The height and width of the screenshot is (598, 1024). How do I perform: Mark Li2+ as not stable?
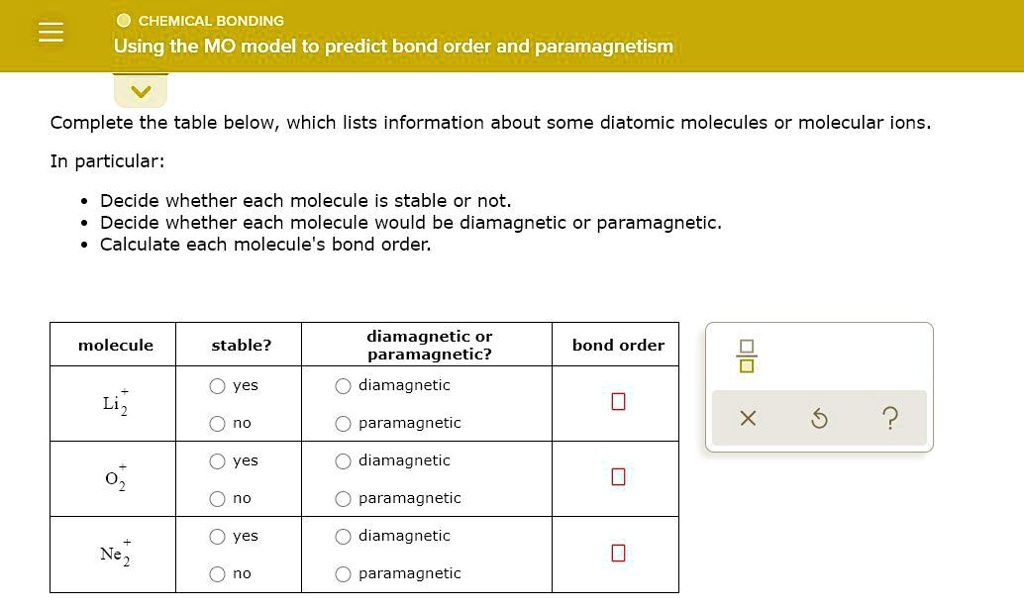218,424
